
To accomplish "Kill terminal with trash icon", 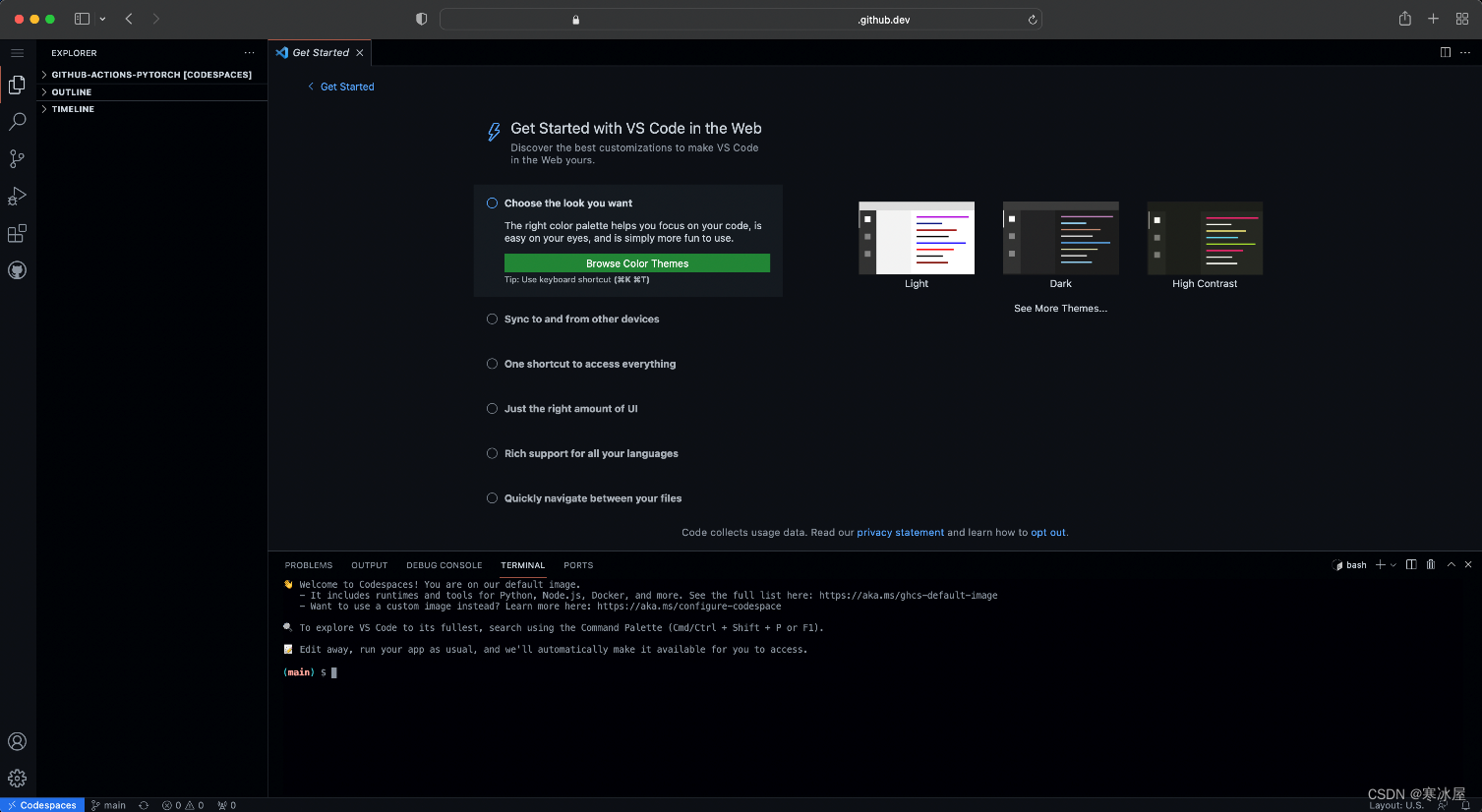I will click(1431, 564).
